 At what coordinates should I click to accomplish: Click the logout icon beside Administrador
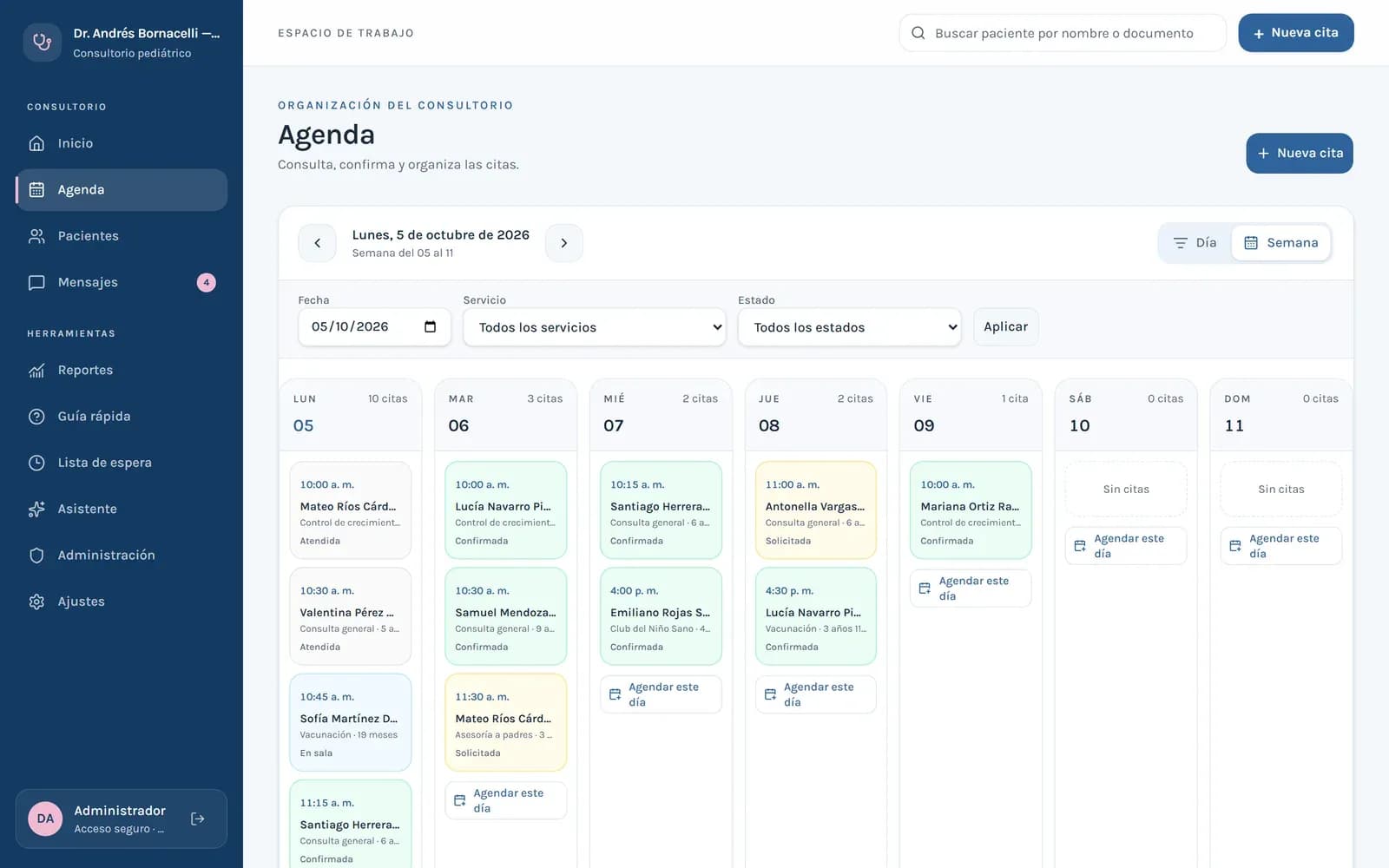[198, 819]
